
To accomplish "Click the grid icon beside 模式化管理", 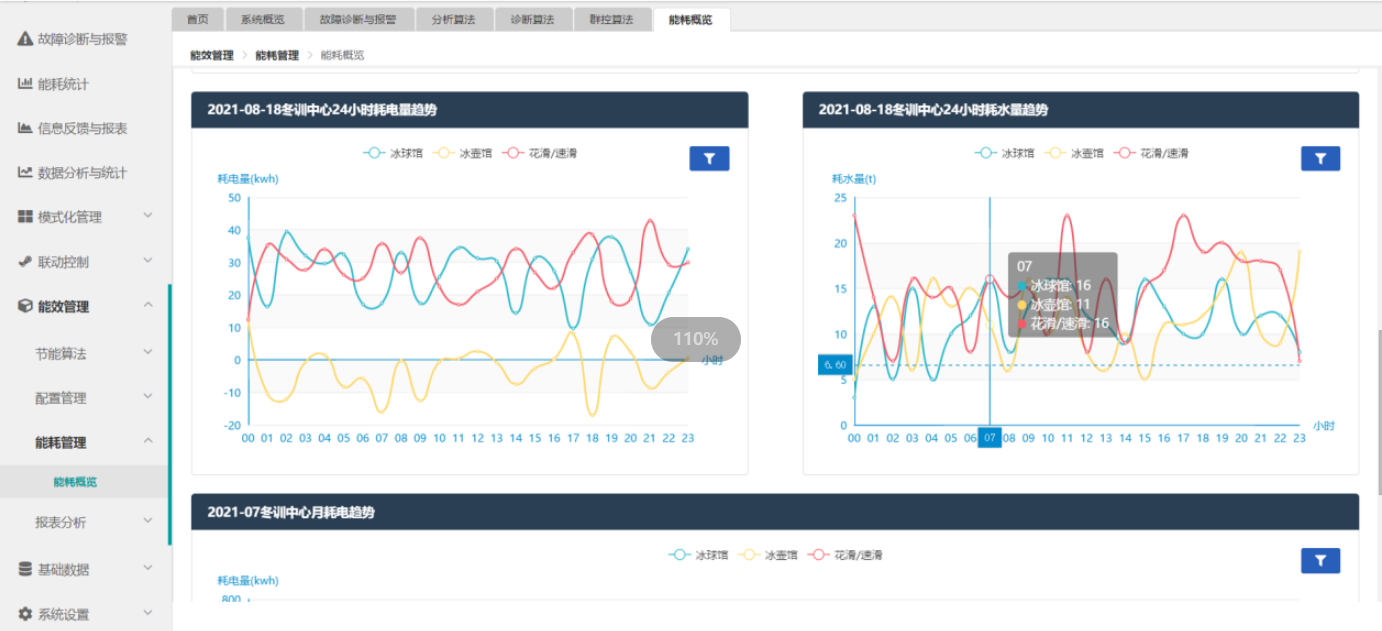I will (x=26, y=217).
